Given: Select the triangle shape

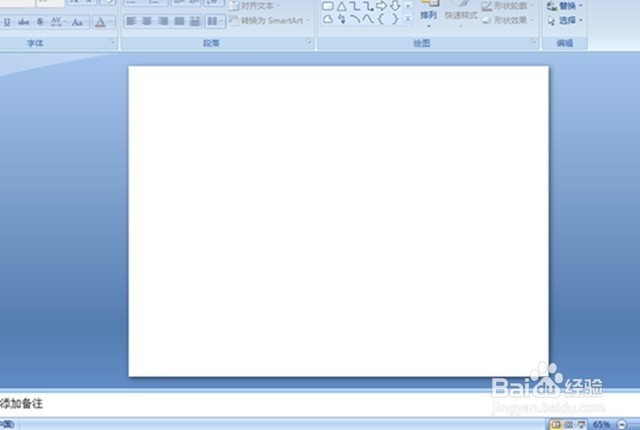Looking at the screenshot, I should click(342, 6).
